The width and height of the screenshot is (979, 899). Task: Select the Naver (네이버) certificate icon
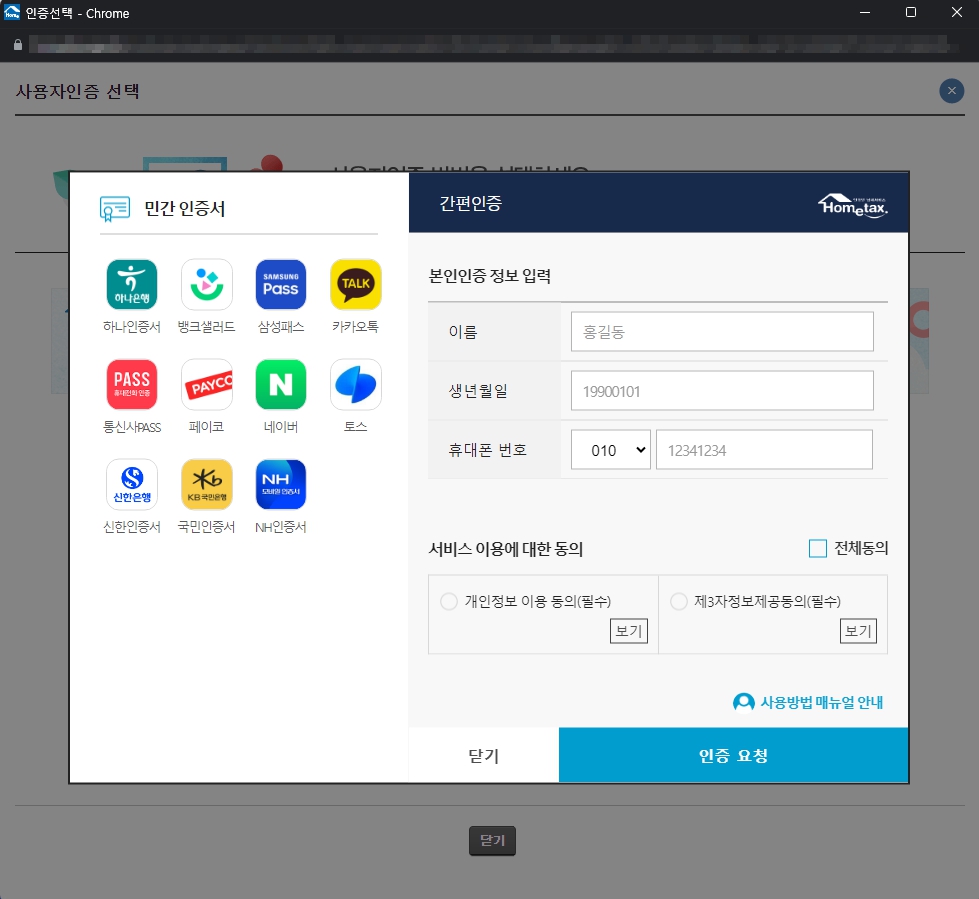(281, 385)
